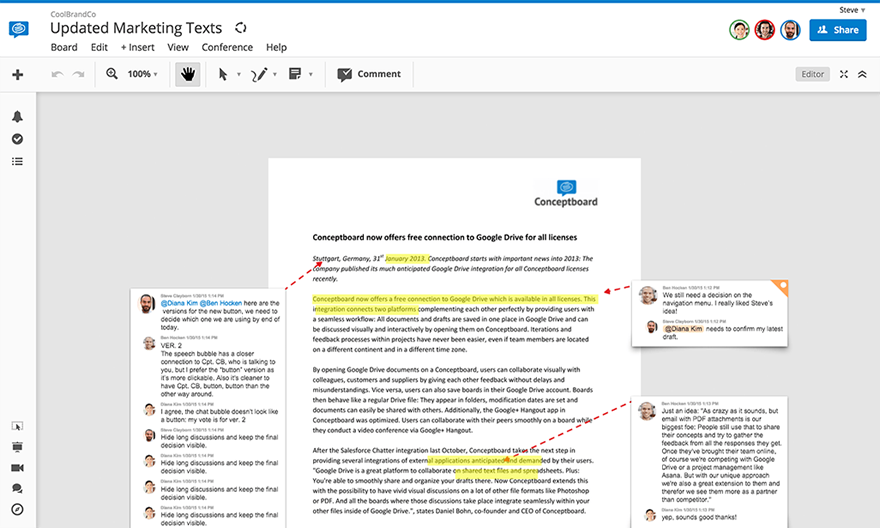Click the CoolBrandCo project name
The height and width of the screenshot is (528, 880).
click(73, 14)
